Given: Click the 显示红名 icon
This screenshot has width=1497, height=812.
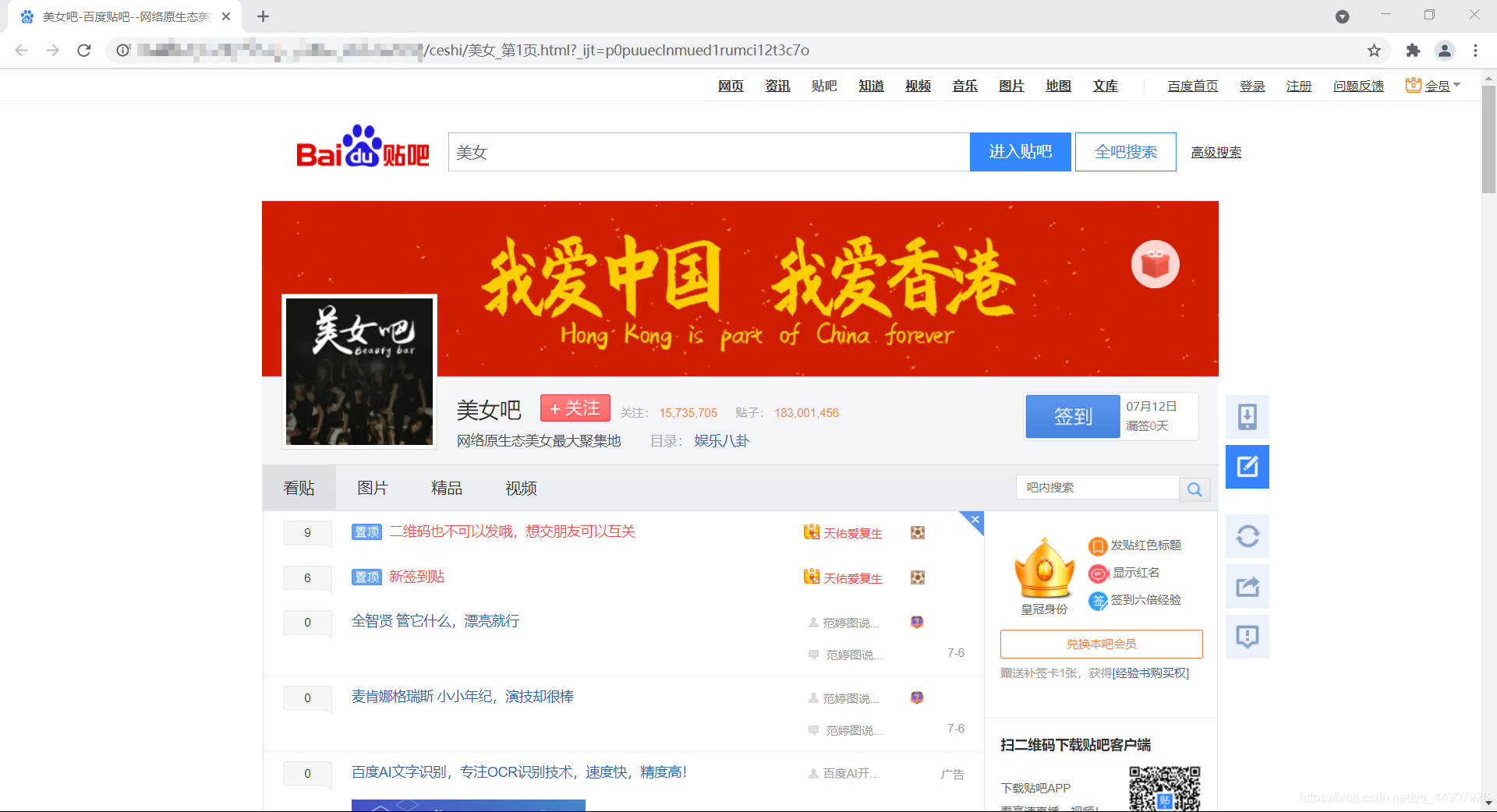Looking at the screenshot, I should [x=1098, y=574].
